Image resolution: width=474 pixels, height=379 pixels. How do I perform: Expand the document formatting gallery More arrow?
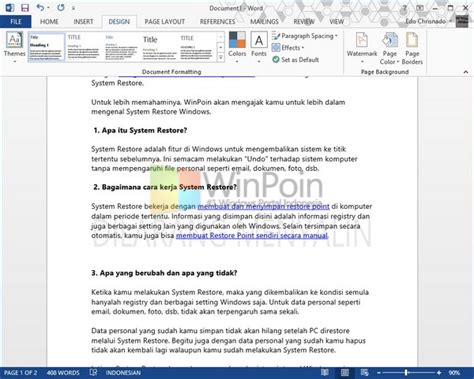tap(220, 58)
